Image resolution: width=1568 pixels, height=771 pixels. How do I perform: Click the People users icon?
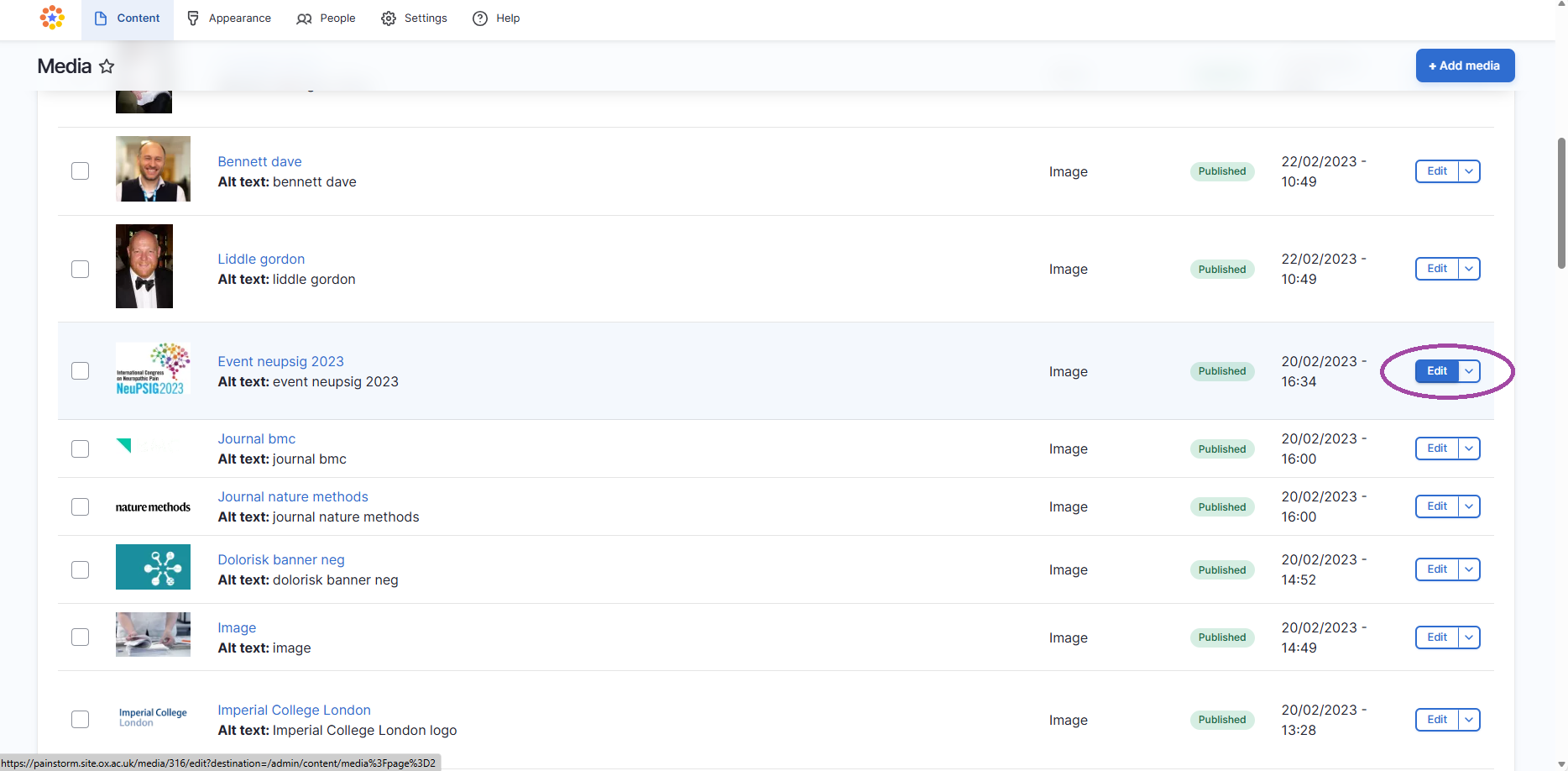(304, 18)
